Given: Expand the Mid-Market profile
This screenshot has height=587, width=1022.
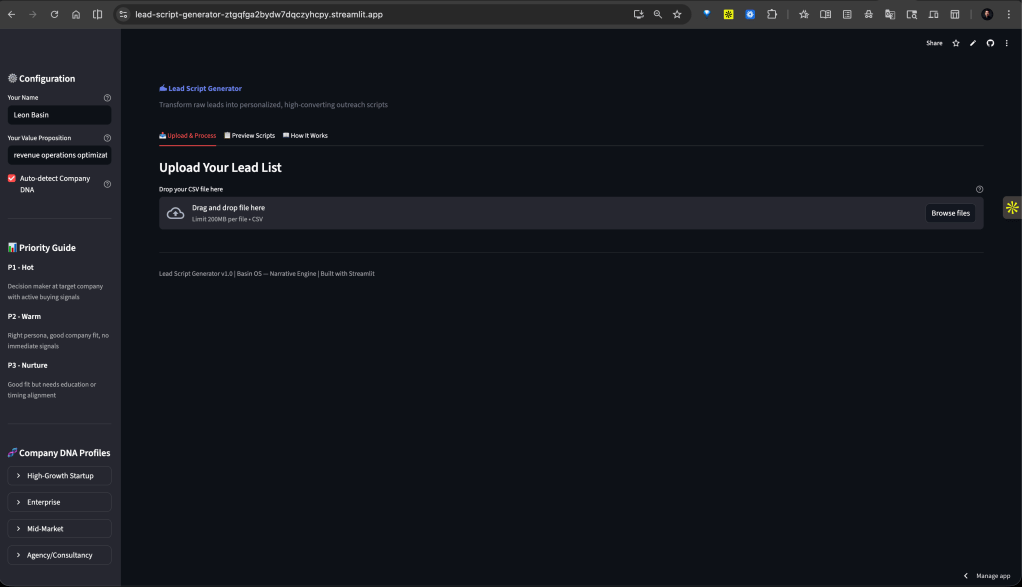Looking at the screenshot, I should (59, 528).
